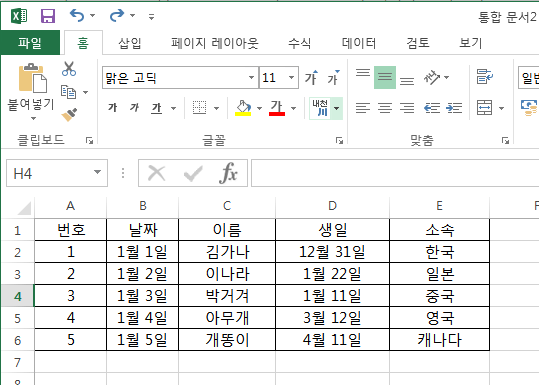
Task: Save the workbook with the floppy icon
Action: pos(48,16)
